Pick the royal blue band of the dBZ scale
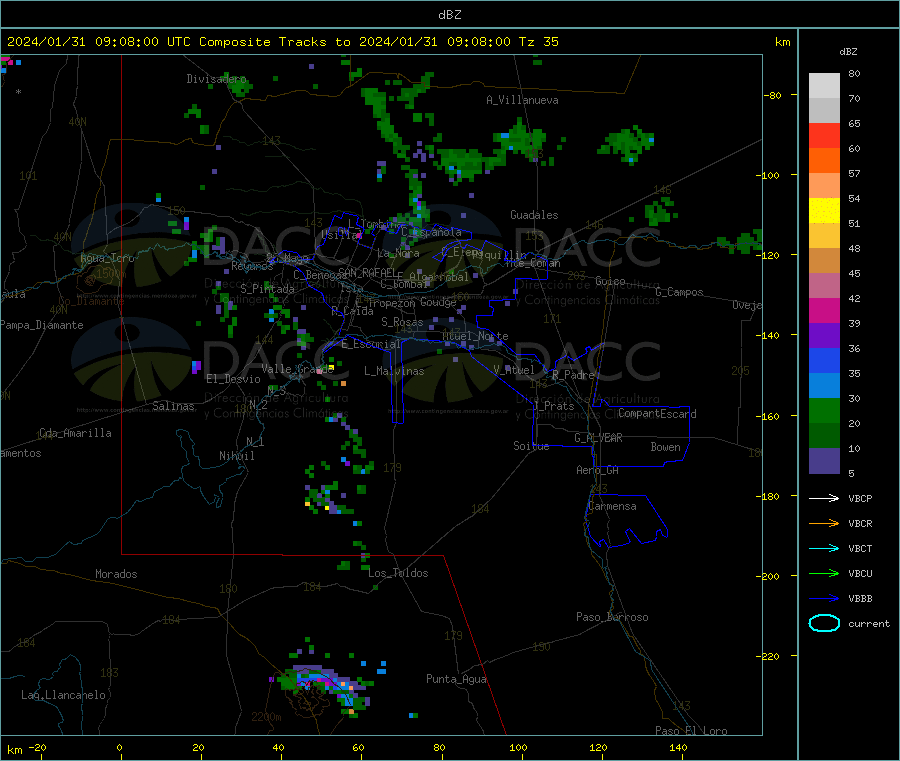 tap(824, 360)
